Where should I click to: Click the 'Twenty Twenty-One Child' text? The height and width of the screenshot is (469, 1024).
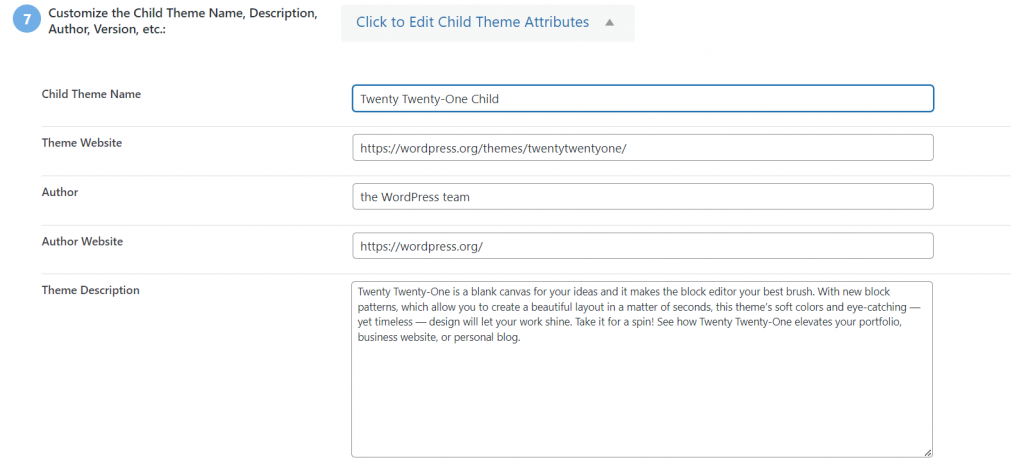[x=429, y=99]
